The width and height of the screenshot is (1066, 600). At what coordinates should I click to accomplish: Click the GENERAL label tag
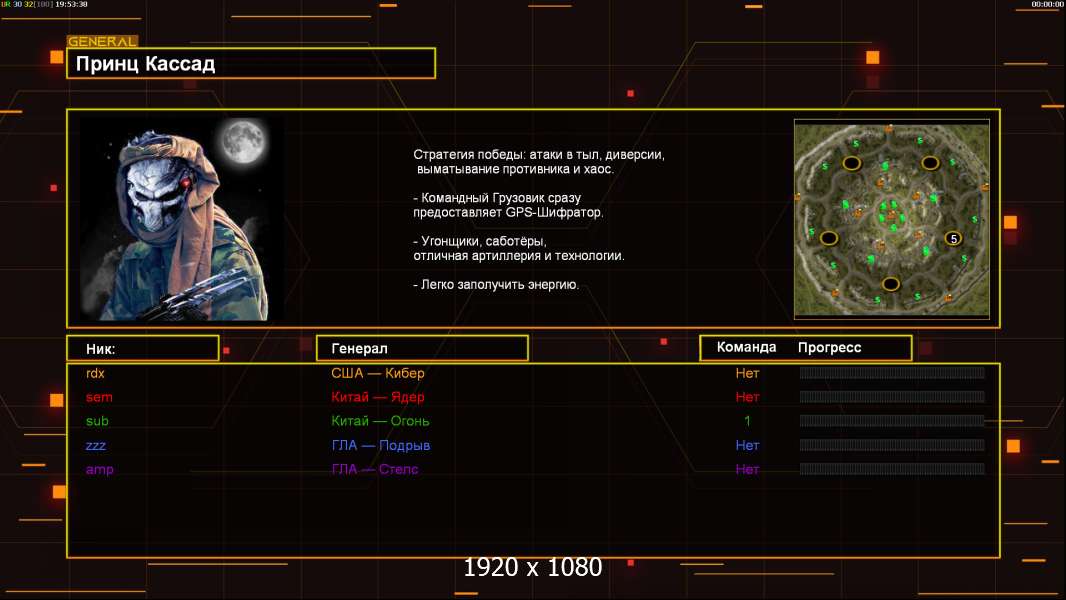coord(102,41)
